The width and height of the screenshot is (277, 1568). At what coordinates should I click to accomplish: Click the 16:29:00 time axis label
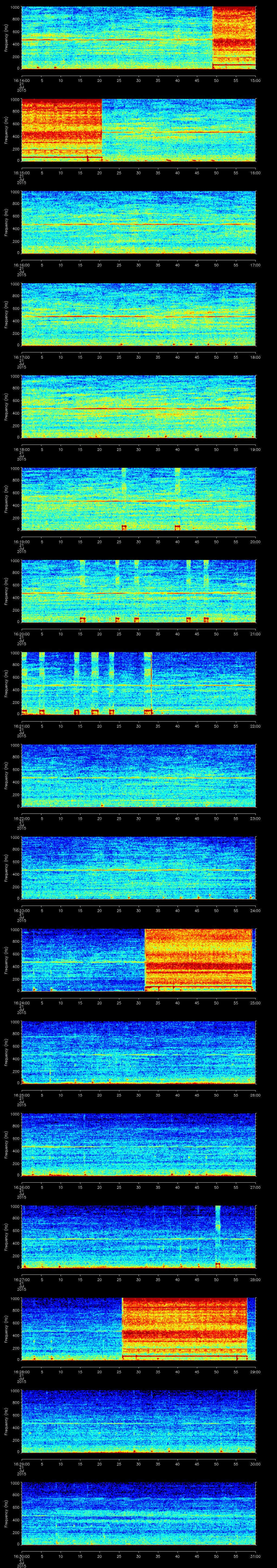point(21,1463)
